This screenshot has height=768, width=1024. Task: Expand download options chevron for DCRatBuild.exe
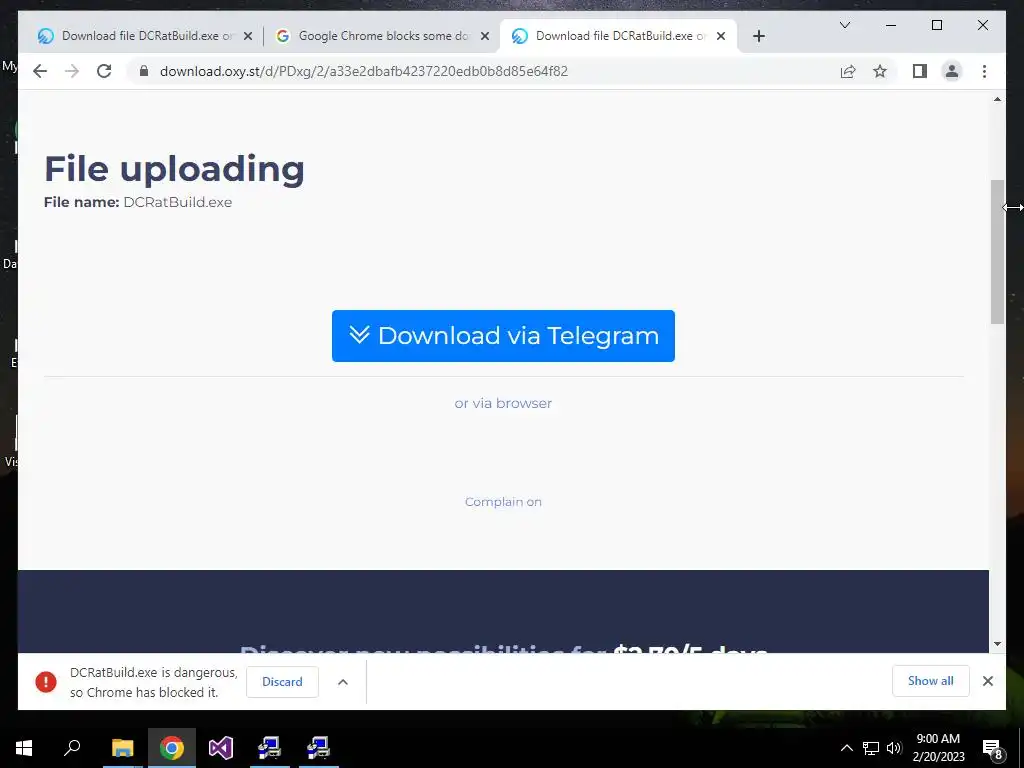point(342,682)
